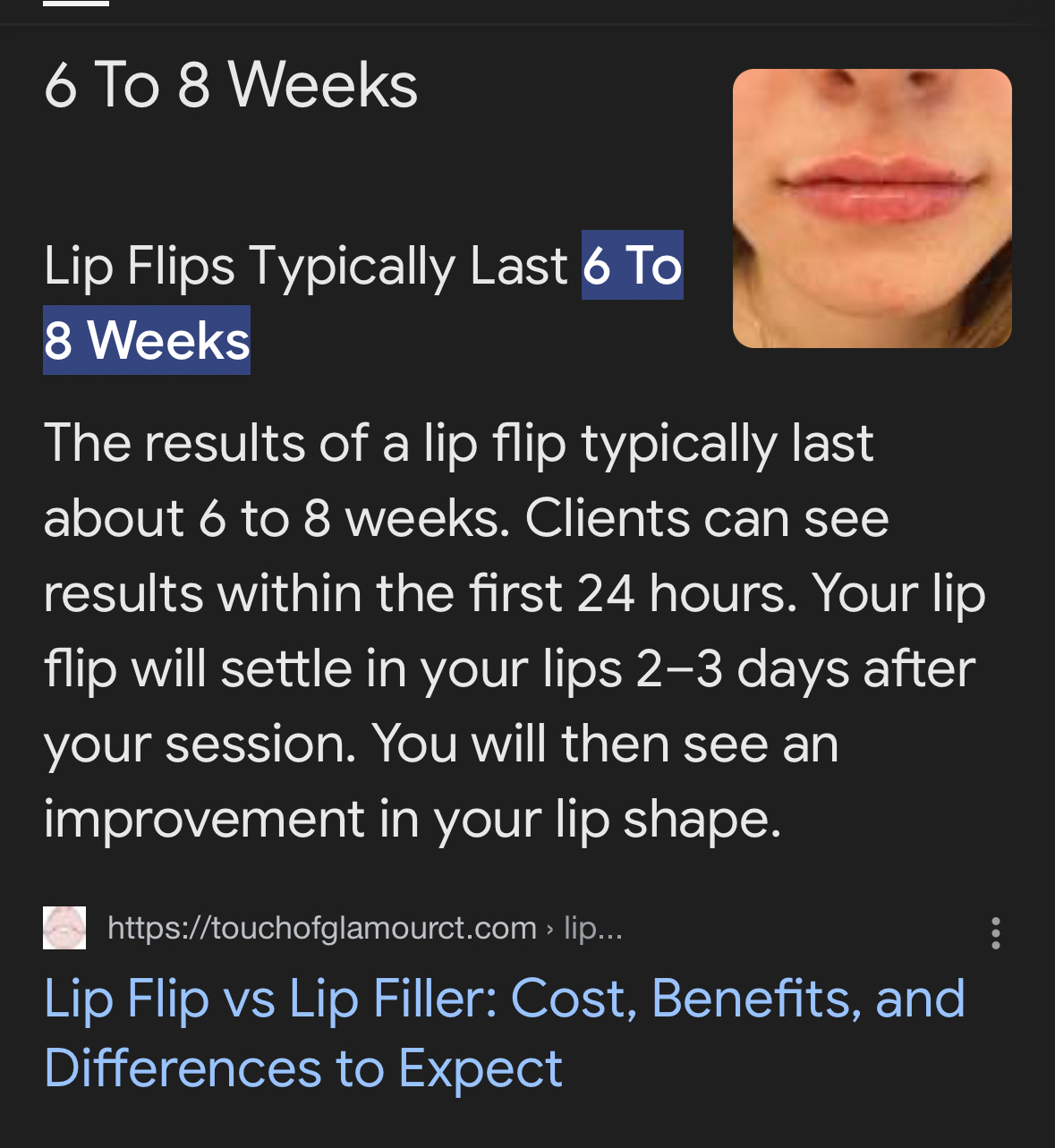Tap the 'lip...' breadcrumb after the URL
Image resolution: width=1055 pixels, height=1148 pixels.
point(592,928)
